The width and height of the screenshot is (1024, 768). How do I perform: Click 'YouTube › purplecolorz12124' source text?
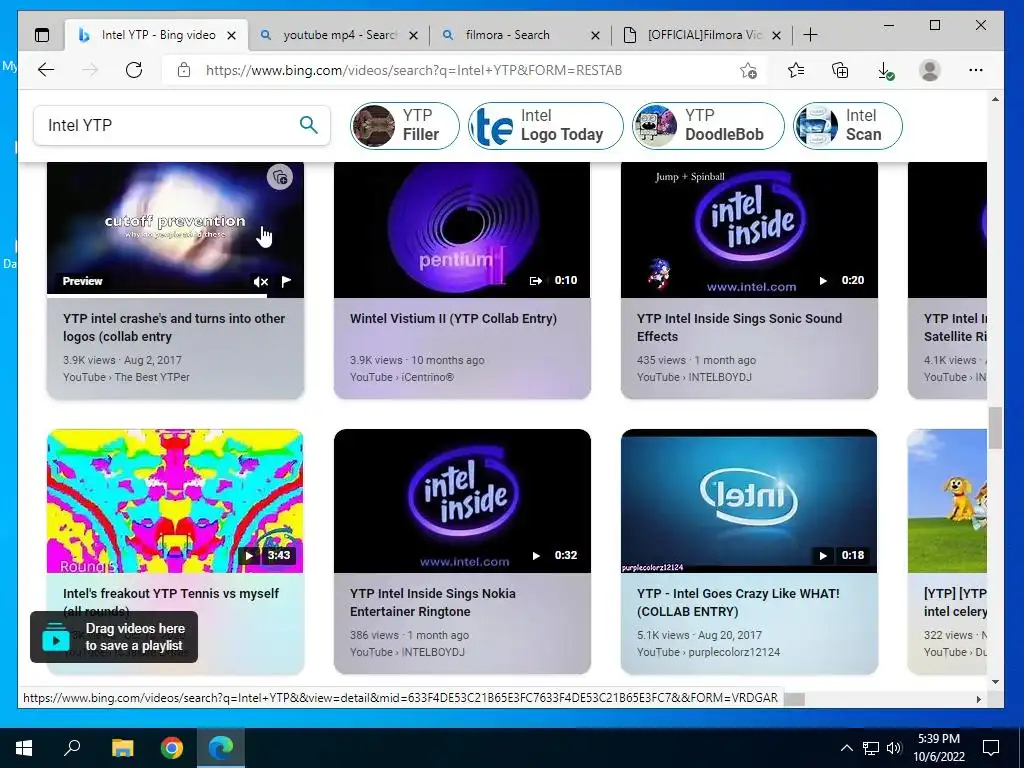[x=708, y=652]
